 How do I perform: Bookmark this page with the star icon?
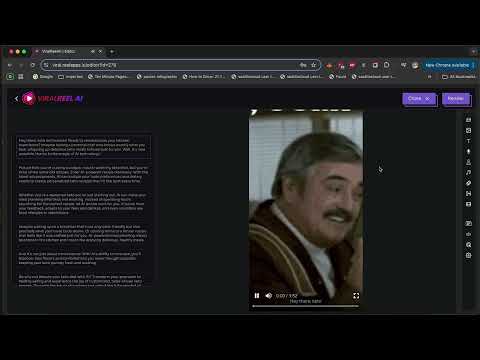click(x=313, y=65)
